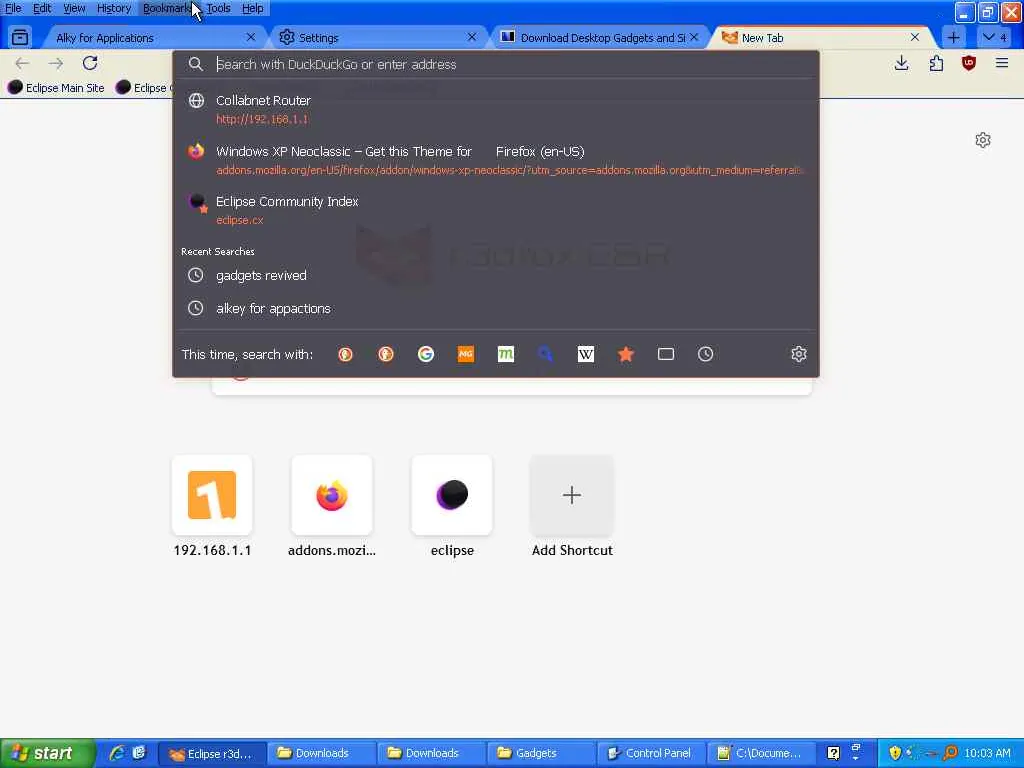Open the Downloads toolbar arrow icon
This screenshot has width=1024, height=768.
click(901, 63)
